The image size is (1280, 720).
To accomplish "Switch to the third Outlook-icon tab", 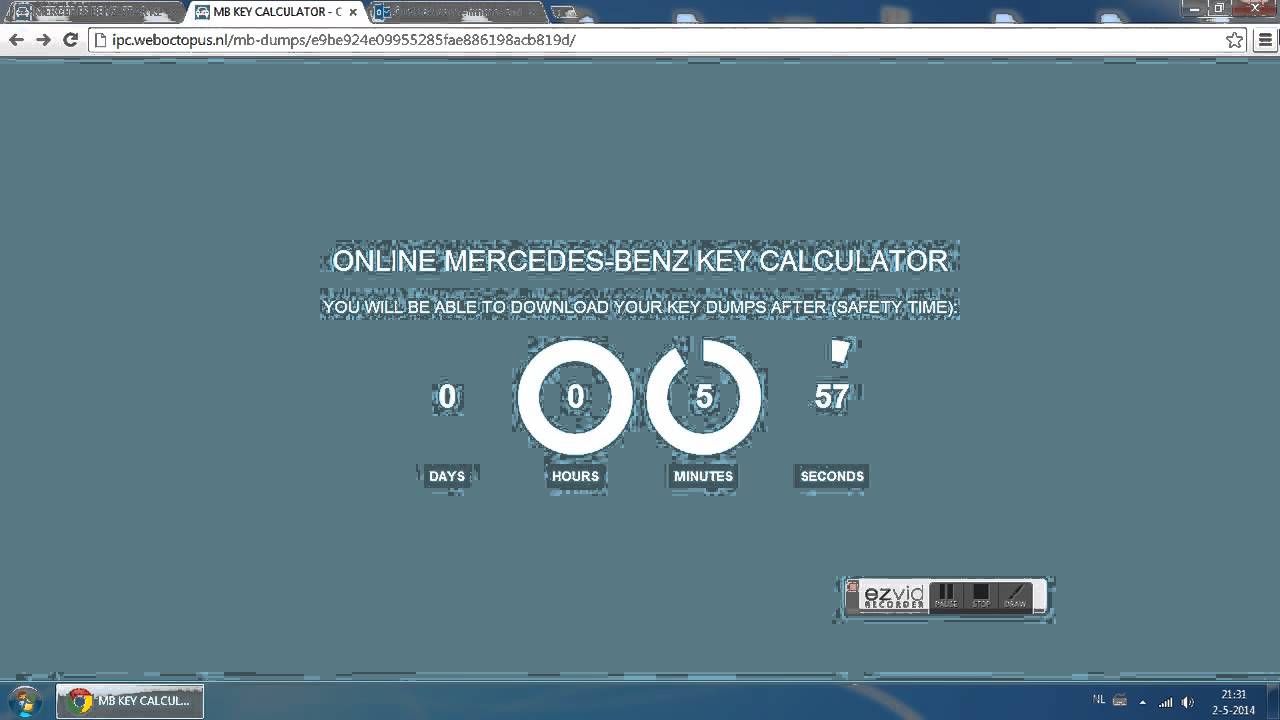I will (459, 13).
